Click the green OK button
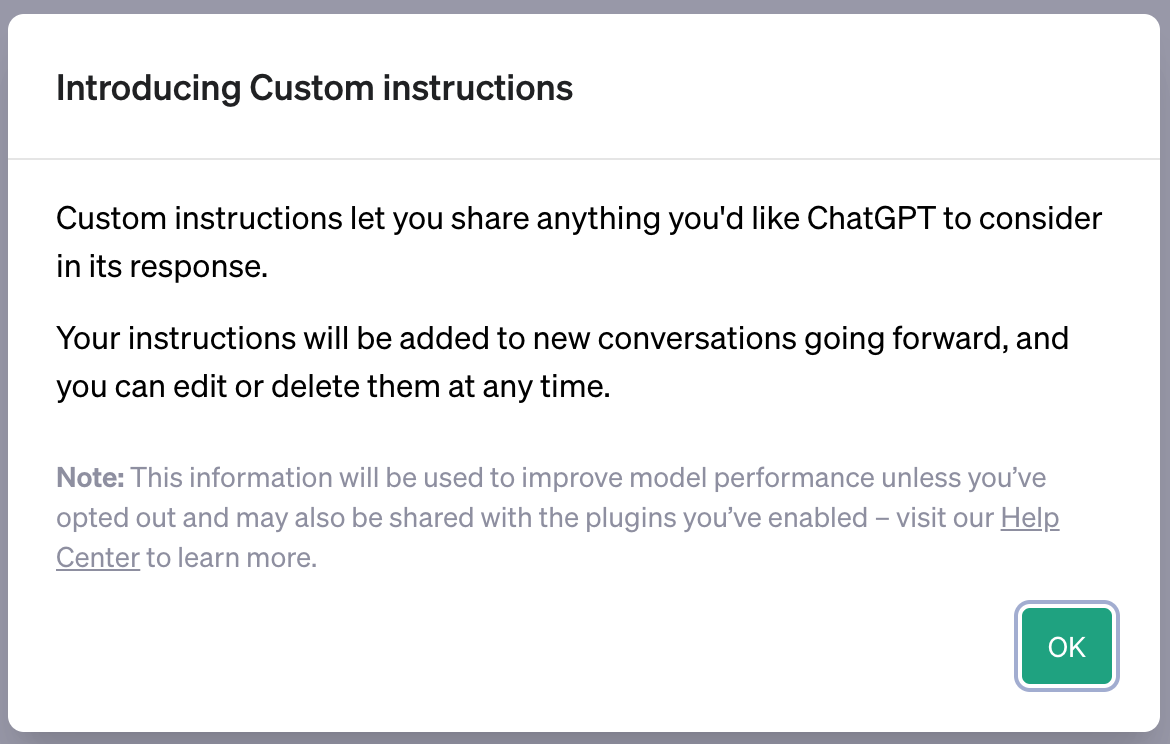Viewport: 1170px width, 744px height. [1066, 647]
